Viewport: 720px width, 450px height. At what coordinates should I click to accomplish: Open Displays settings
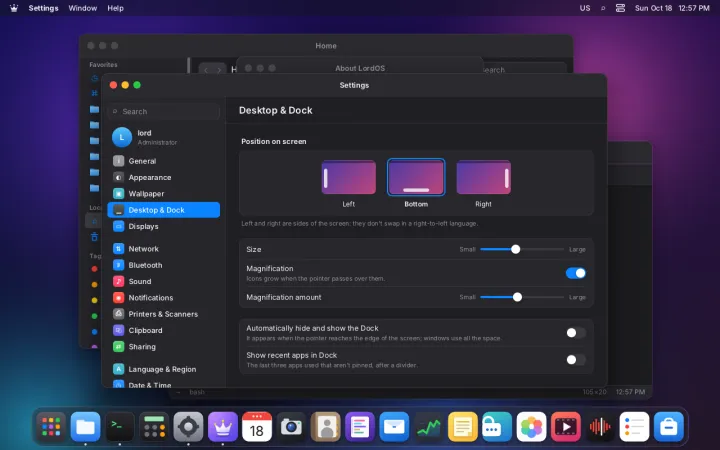tap(163, 226)
